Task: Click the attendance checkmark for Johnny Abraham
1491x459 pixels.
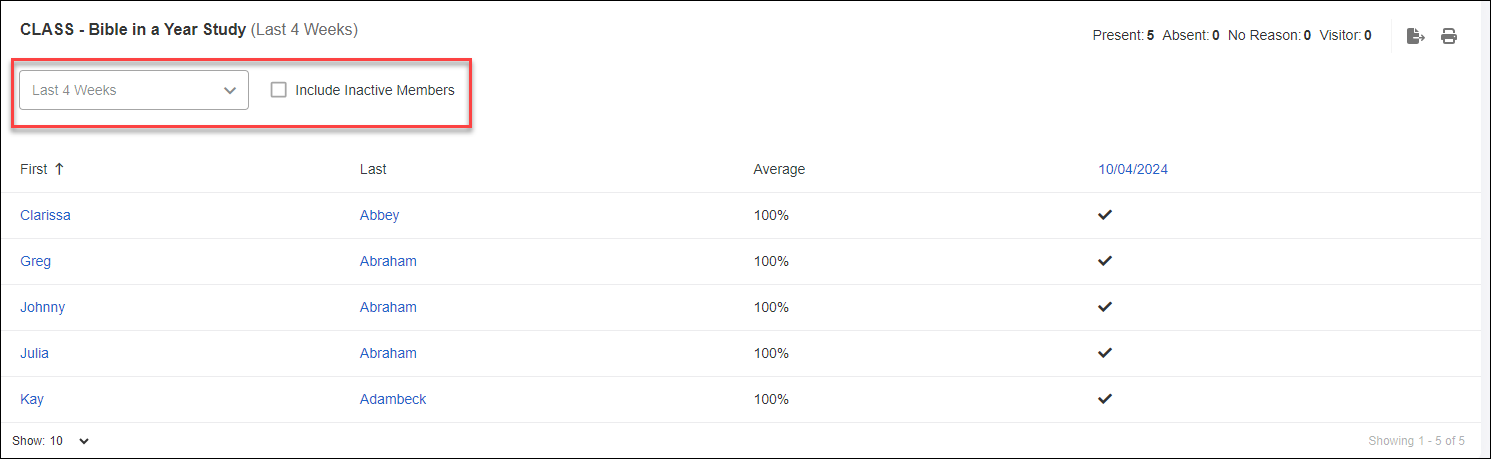Action: click(1105, 307)
